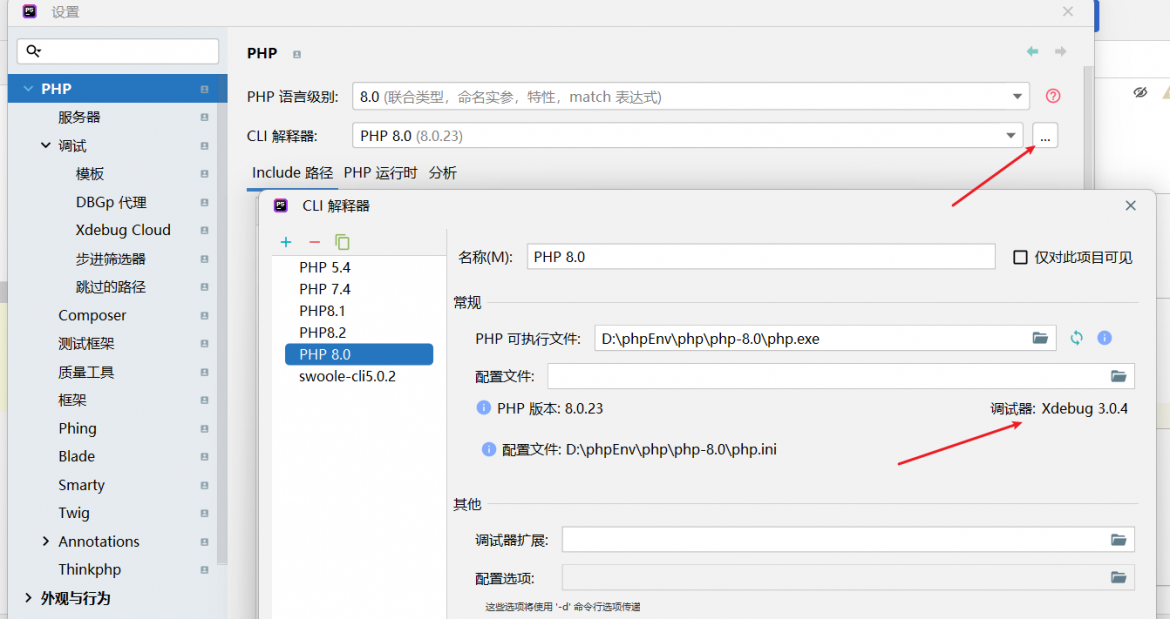Open 步进筛选器 settings page
The width and height of the screenshot is (1170, 619).
[x=112, y=259]
